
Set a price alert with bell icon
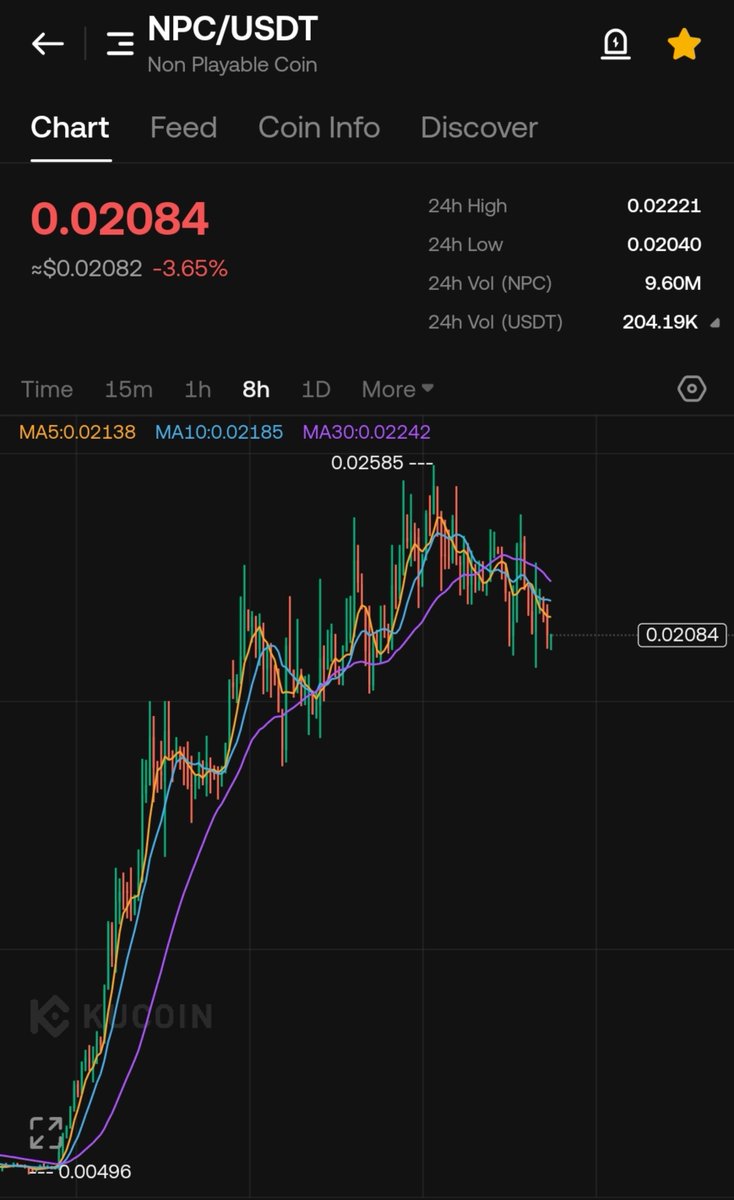point(616,44)
